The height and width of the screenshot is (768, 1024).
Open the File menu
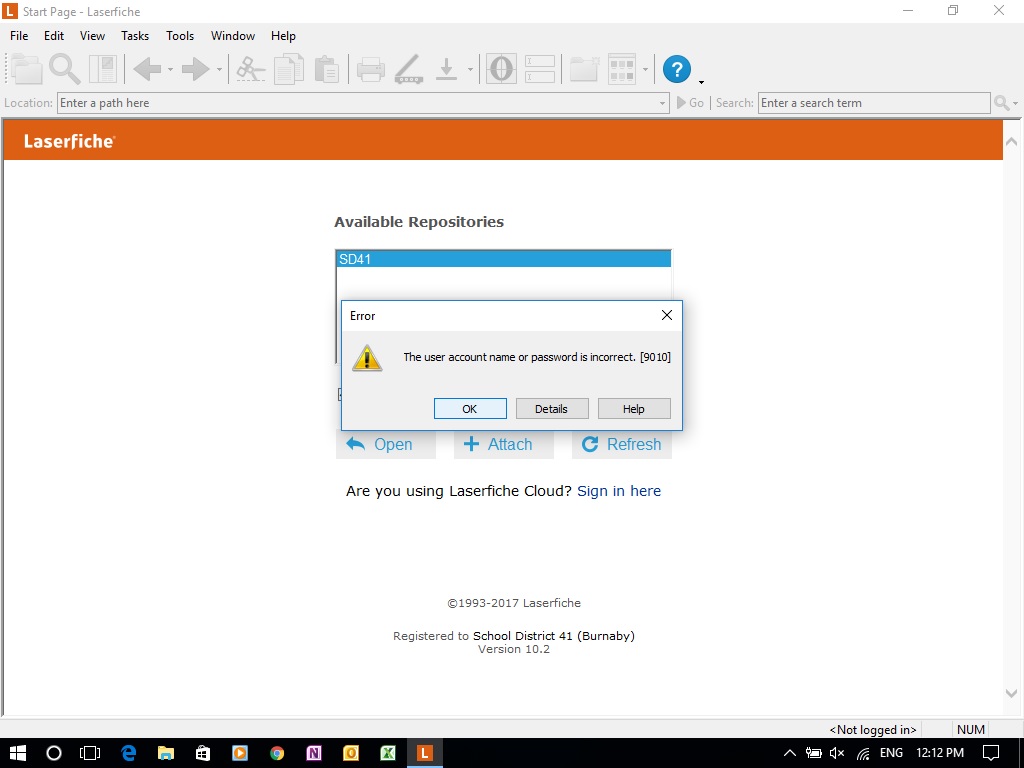click(19, 36)
